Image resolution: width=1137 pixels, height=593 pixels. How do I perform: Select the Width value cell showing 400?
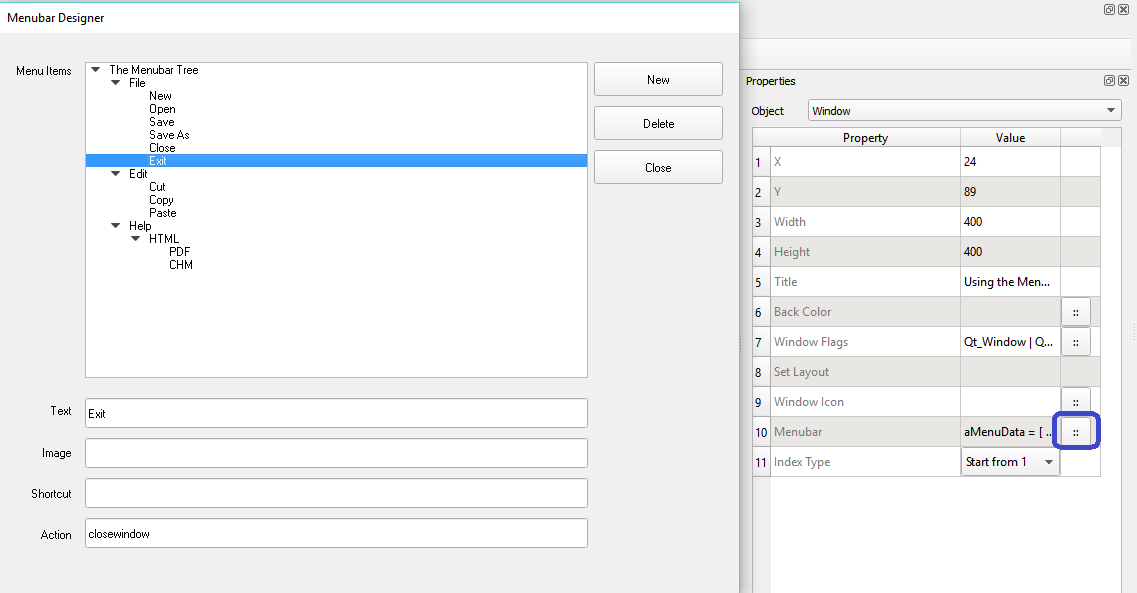1010,221
